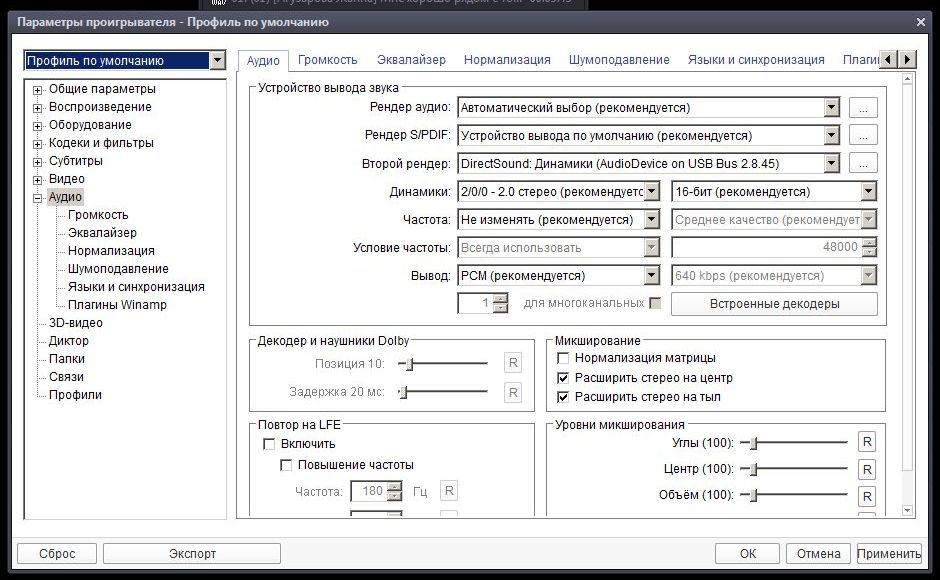Switch to the Нормализация tab
Viewport: 940px width, 580px height.
[x=507, y=60]
